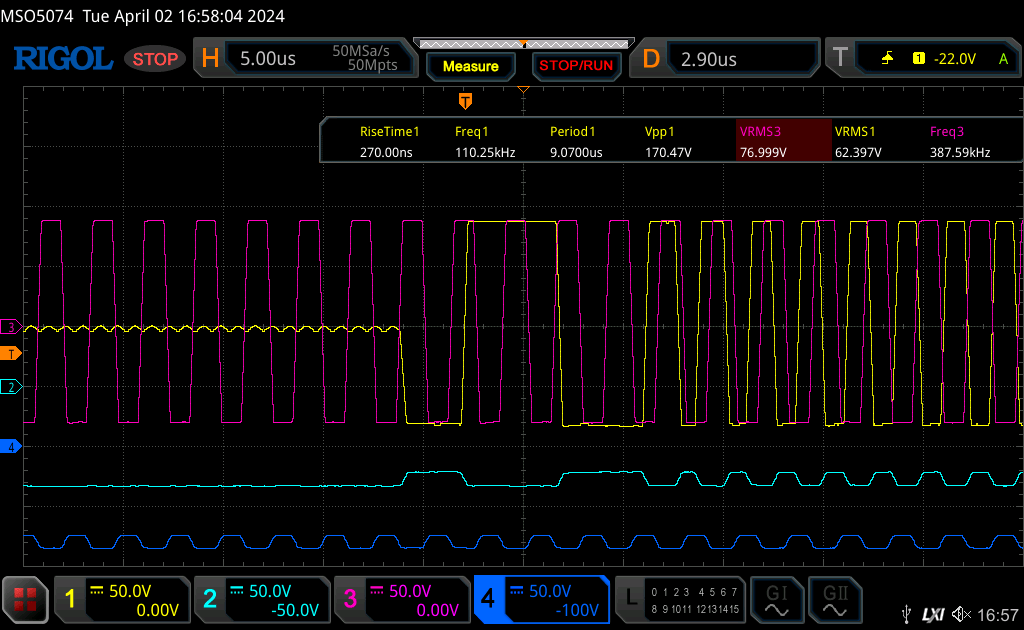The width and height of the screenshot is (1024, 630).
Task: Select channel 2 offset -50.0V value
Action: (x=295, y=610)
